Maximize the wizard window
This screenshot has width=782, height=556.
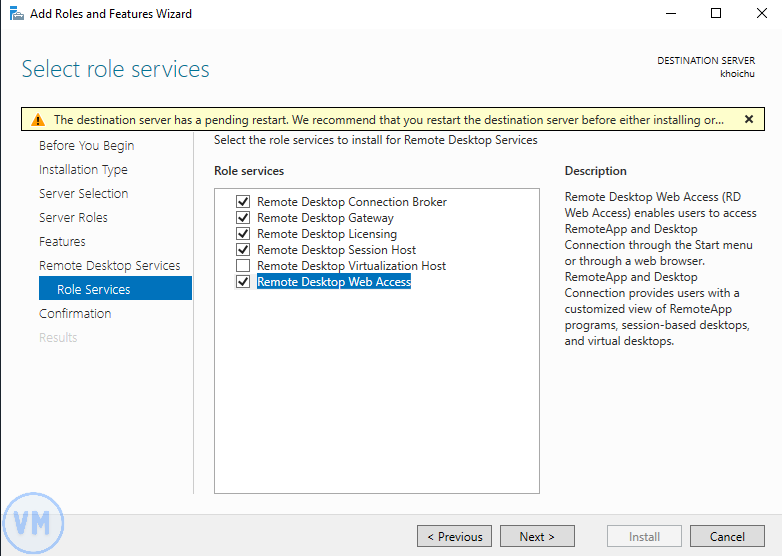pos(716,14)
